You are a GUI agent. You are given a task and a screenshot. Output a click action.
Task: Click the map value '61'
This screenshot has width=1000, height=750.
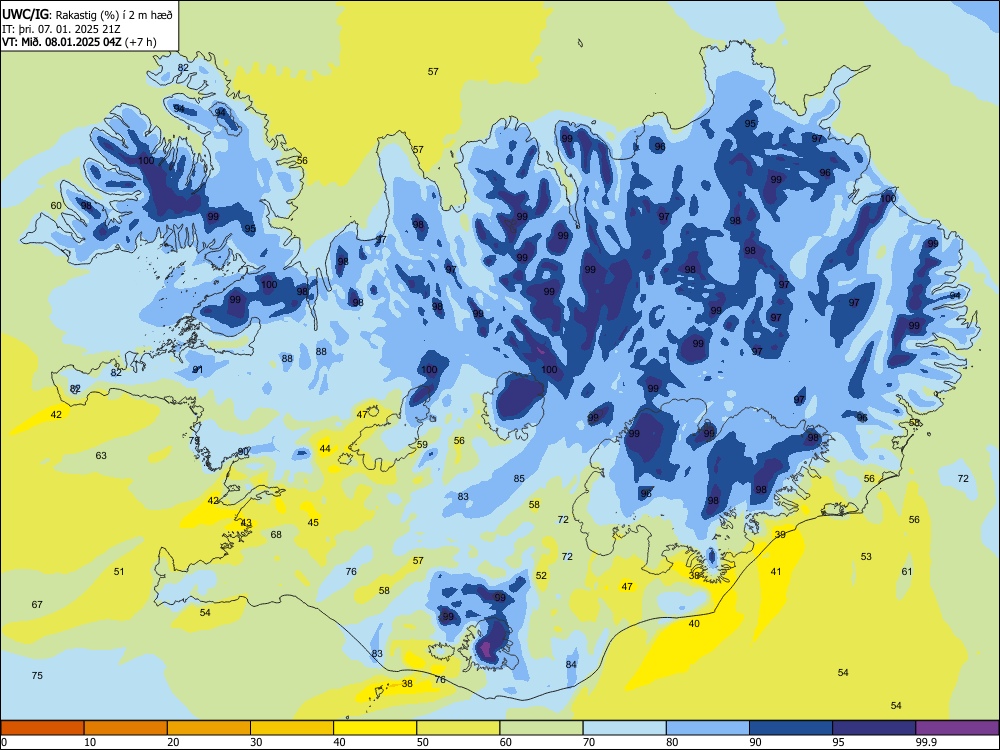pyautogui.click(x=907, y=571)
